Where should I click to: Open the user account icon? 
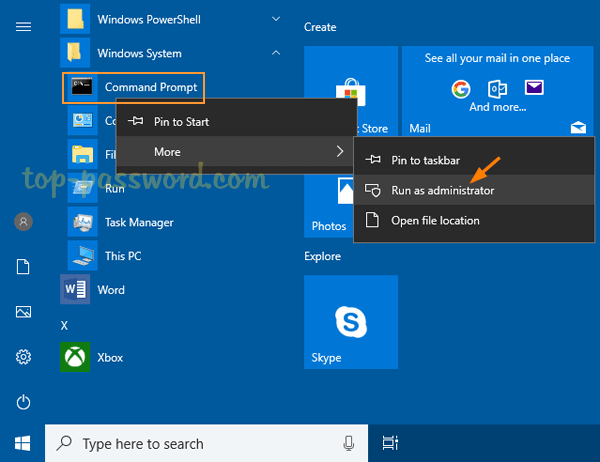tap(23, 222)
